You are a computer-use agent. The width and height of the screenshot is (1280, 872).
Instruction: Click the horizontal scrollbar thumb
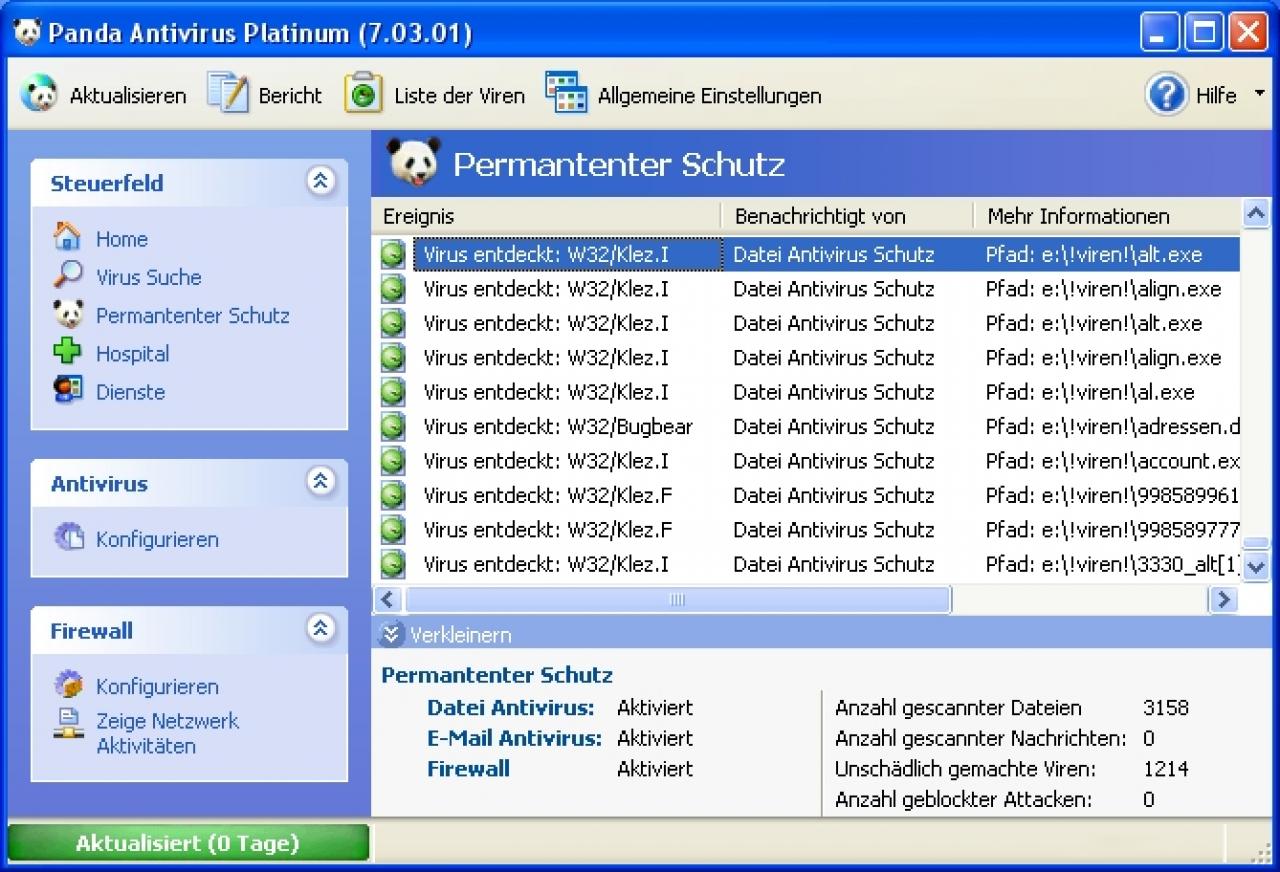(x=677, y=599)
